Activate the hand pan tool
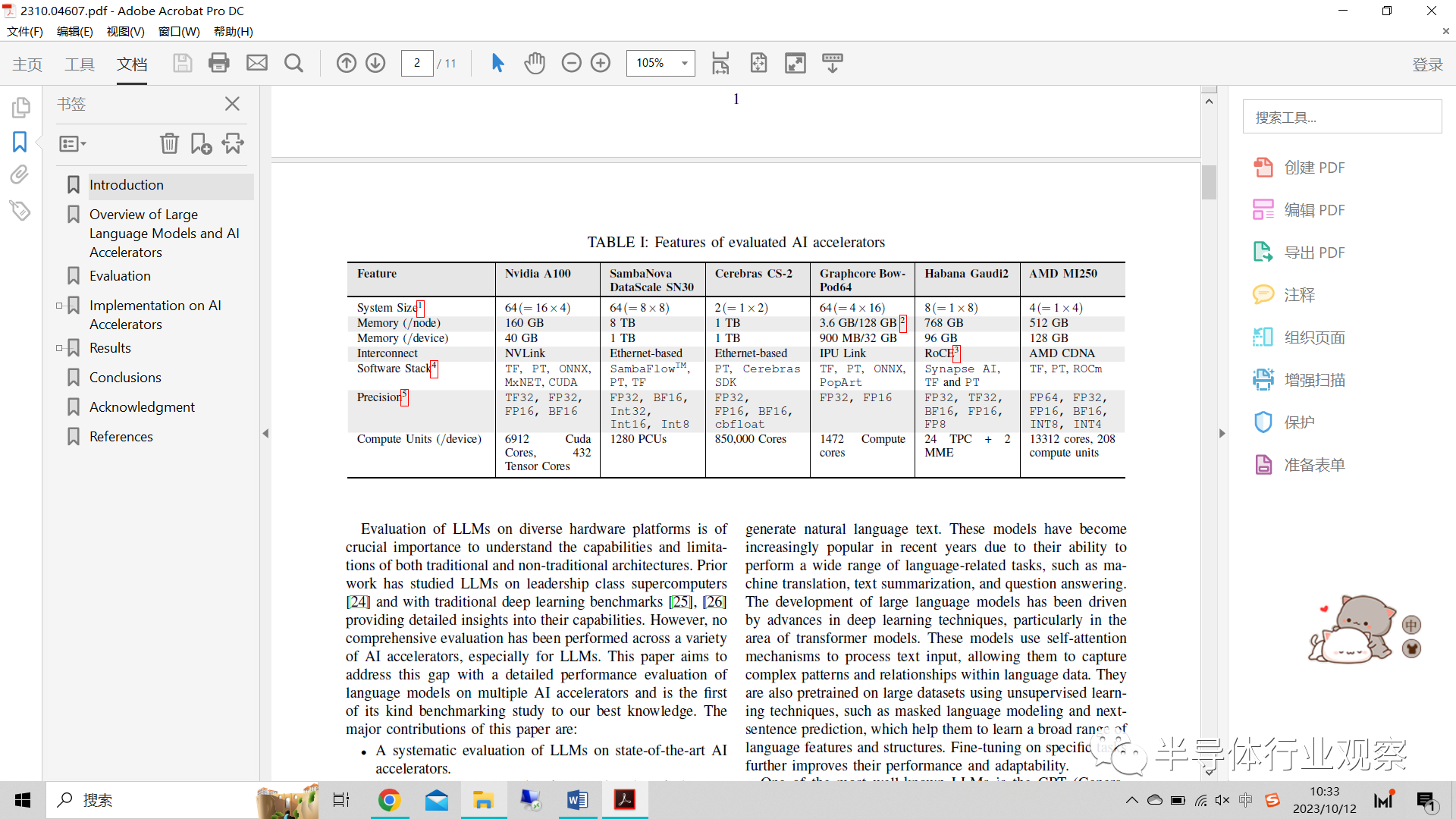Screen dimensions: 1456x819 [x=535, y=63]
